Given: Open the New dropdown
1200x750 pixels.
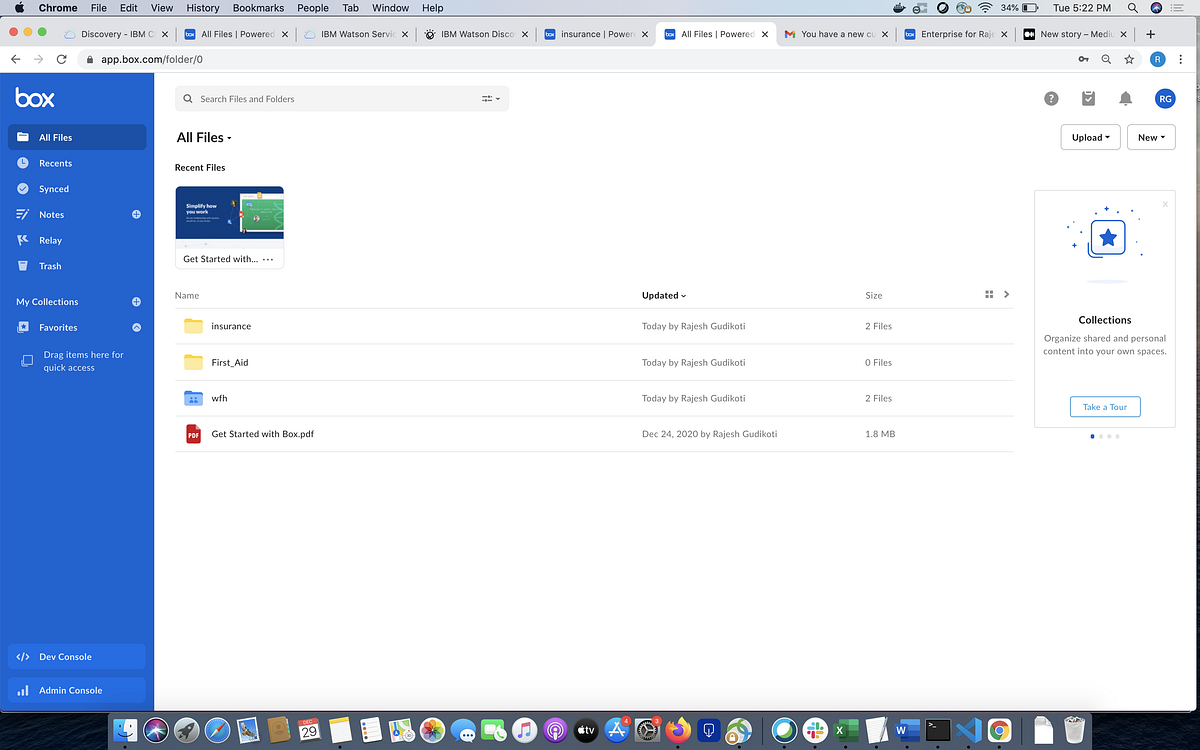Looking at the screenshot, I should point(1151,138).
